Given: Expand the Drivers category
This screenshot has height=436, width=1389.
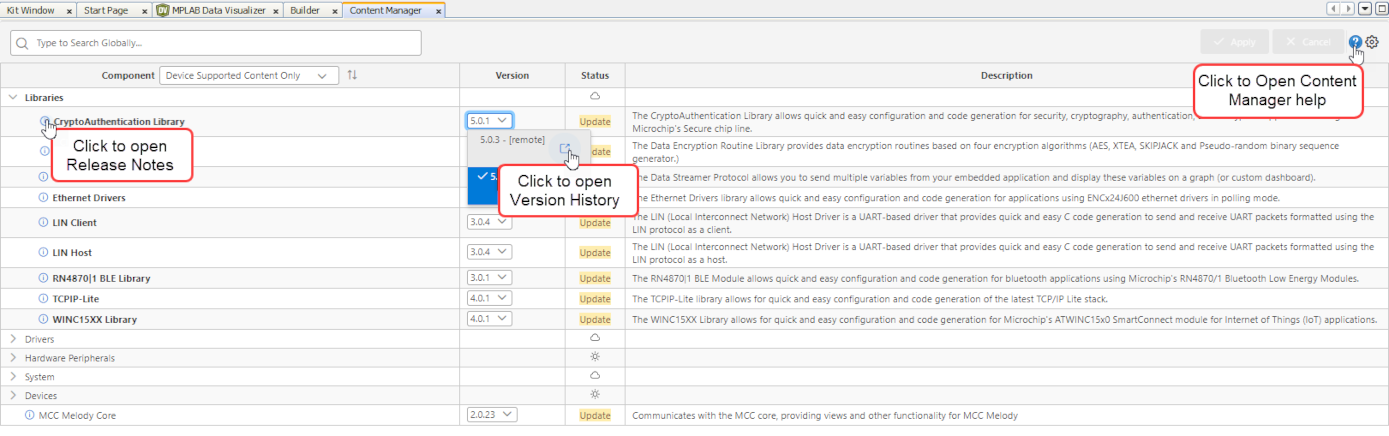Looking at the screenshot, I should [13, 339].
